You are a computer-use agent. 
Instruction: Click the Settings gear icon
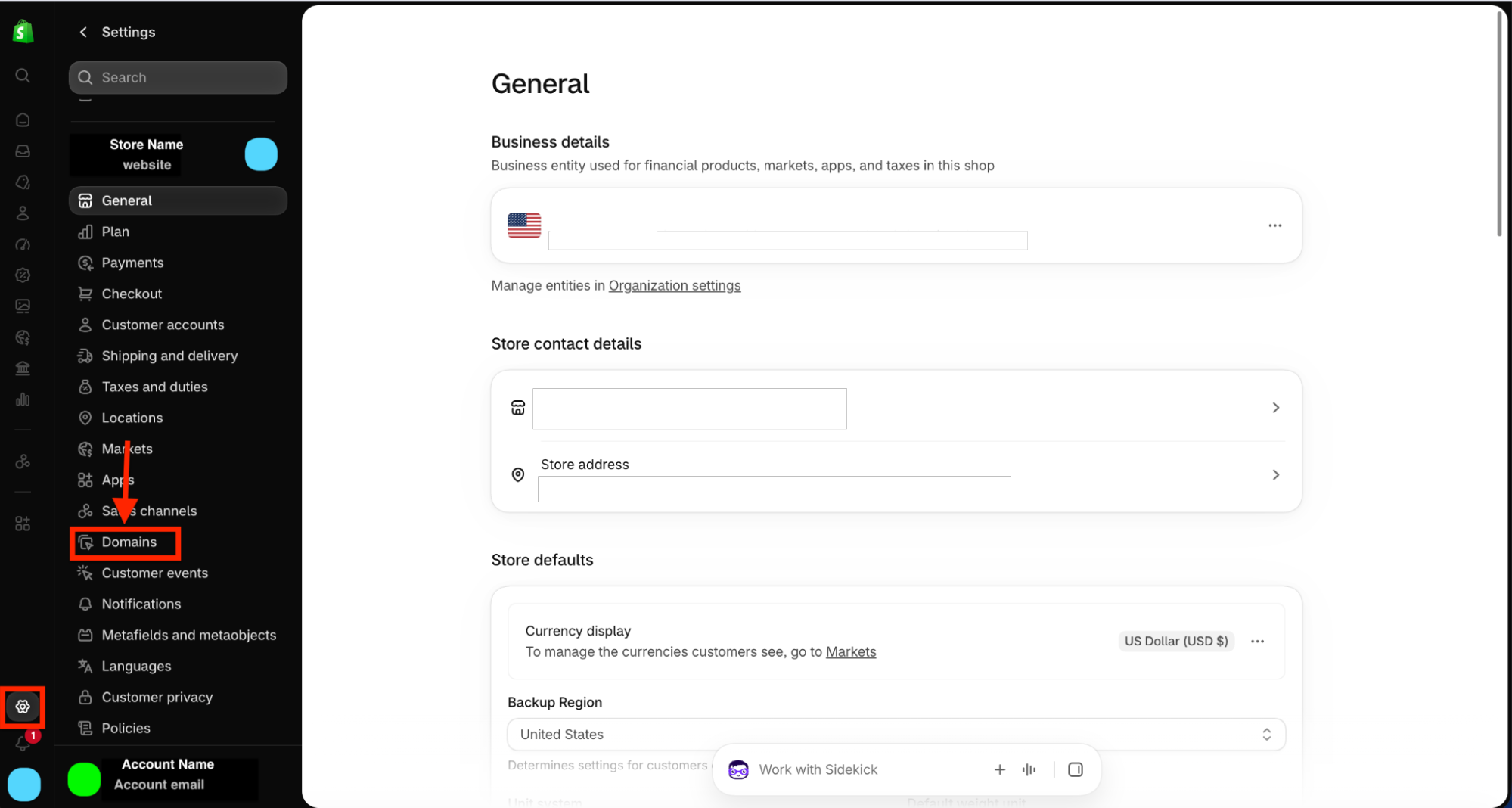click(x=23, y=707)
